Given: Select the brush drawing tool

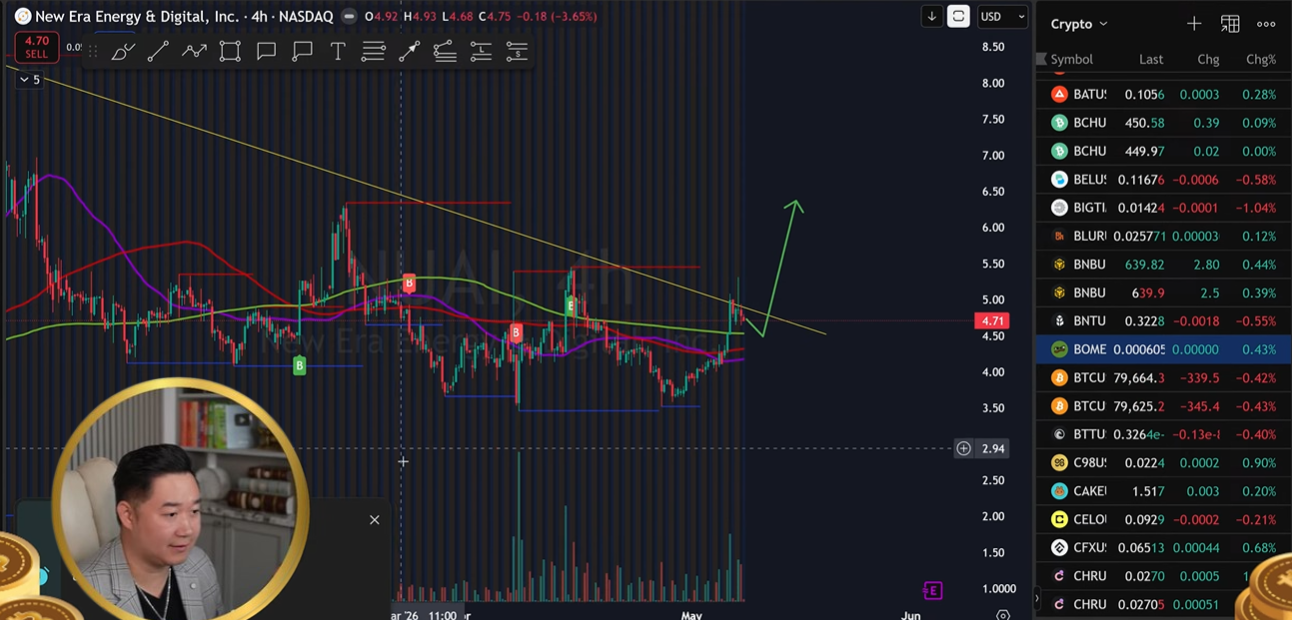Looking at the screenshot, I should (123, 52).
